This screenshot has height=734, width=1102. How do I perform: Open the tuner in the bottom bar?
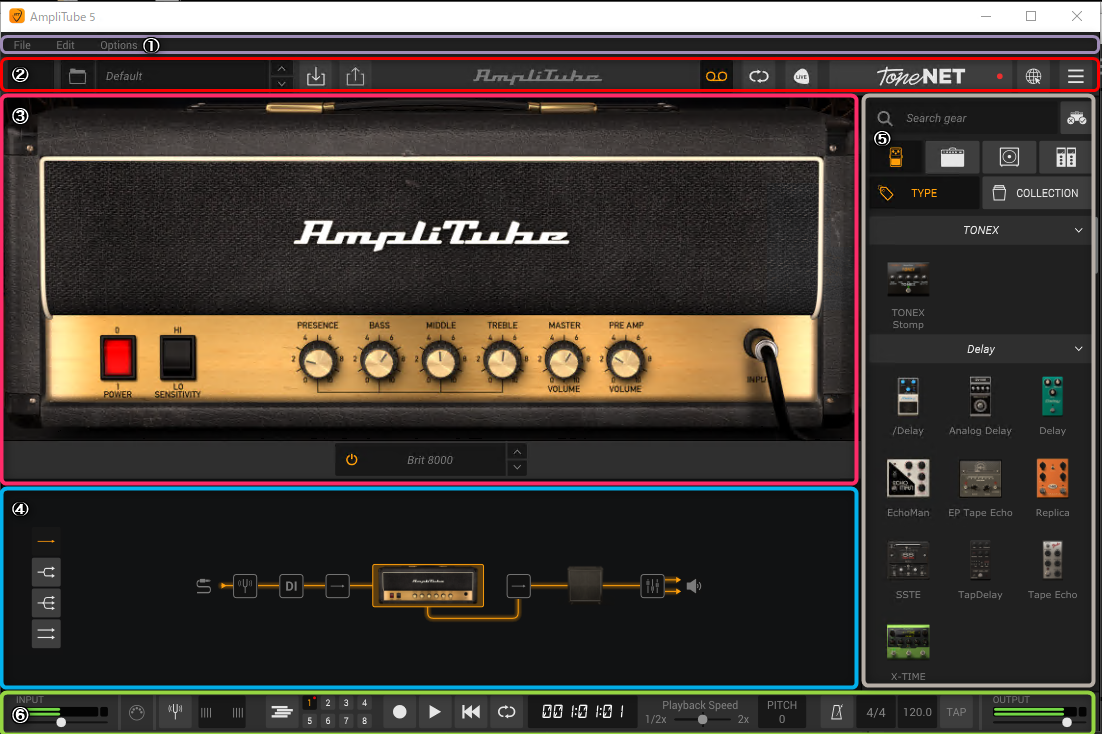point(174,712)
